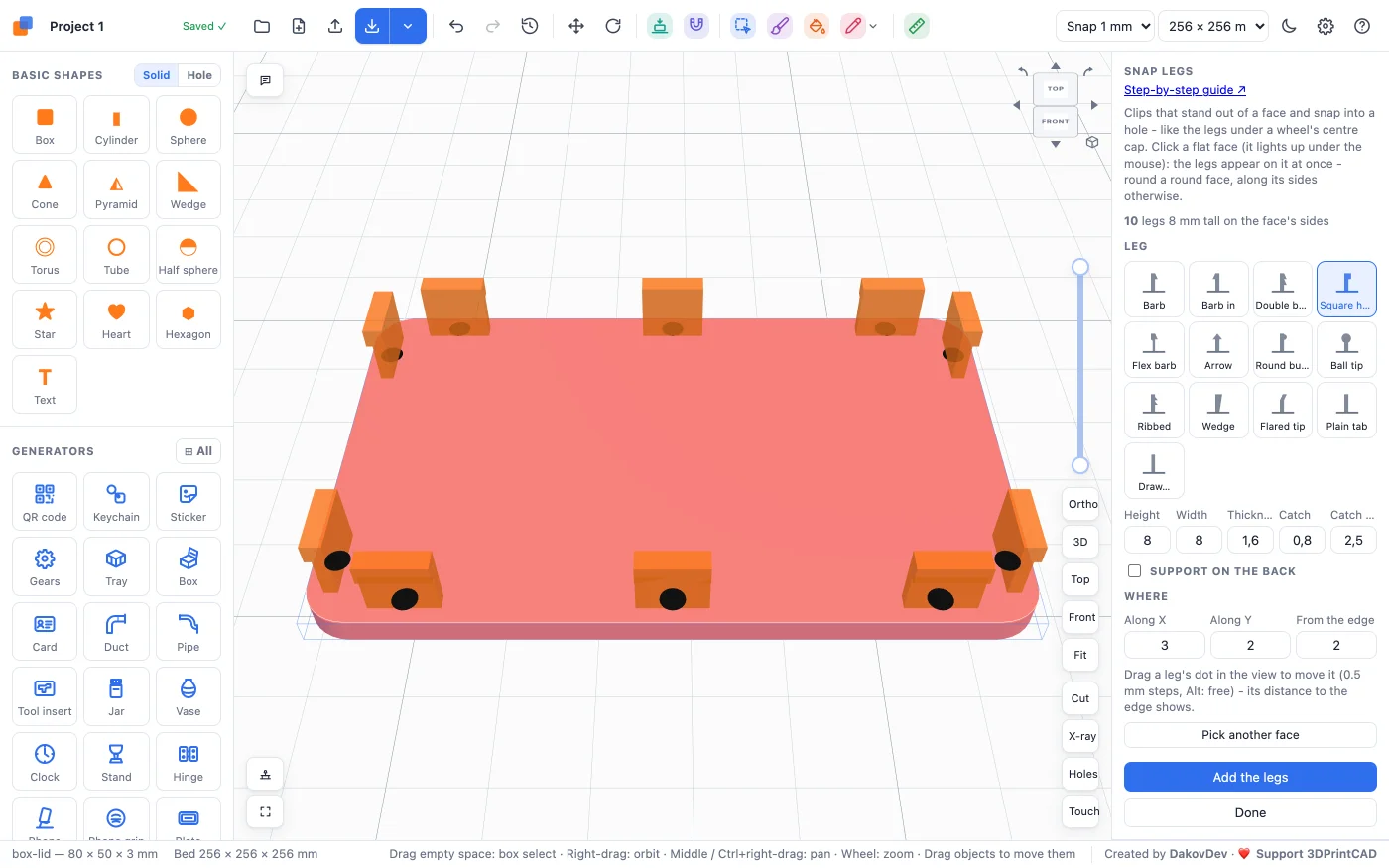Viewport: 1389px width, 868px height.
Task: Click the Along X input field
Action: (1165, 645)
